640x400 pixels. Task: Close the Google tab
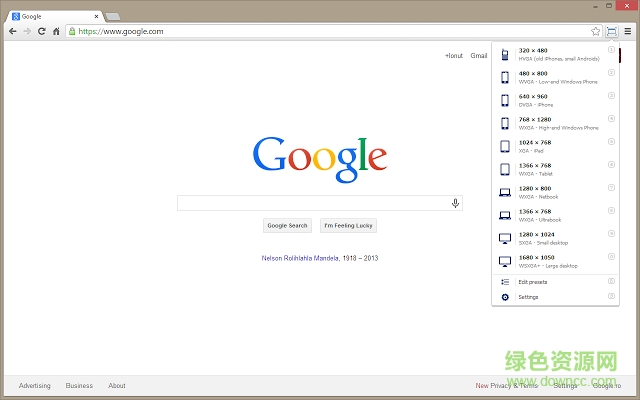point(96,17)
